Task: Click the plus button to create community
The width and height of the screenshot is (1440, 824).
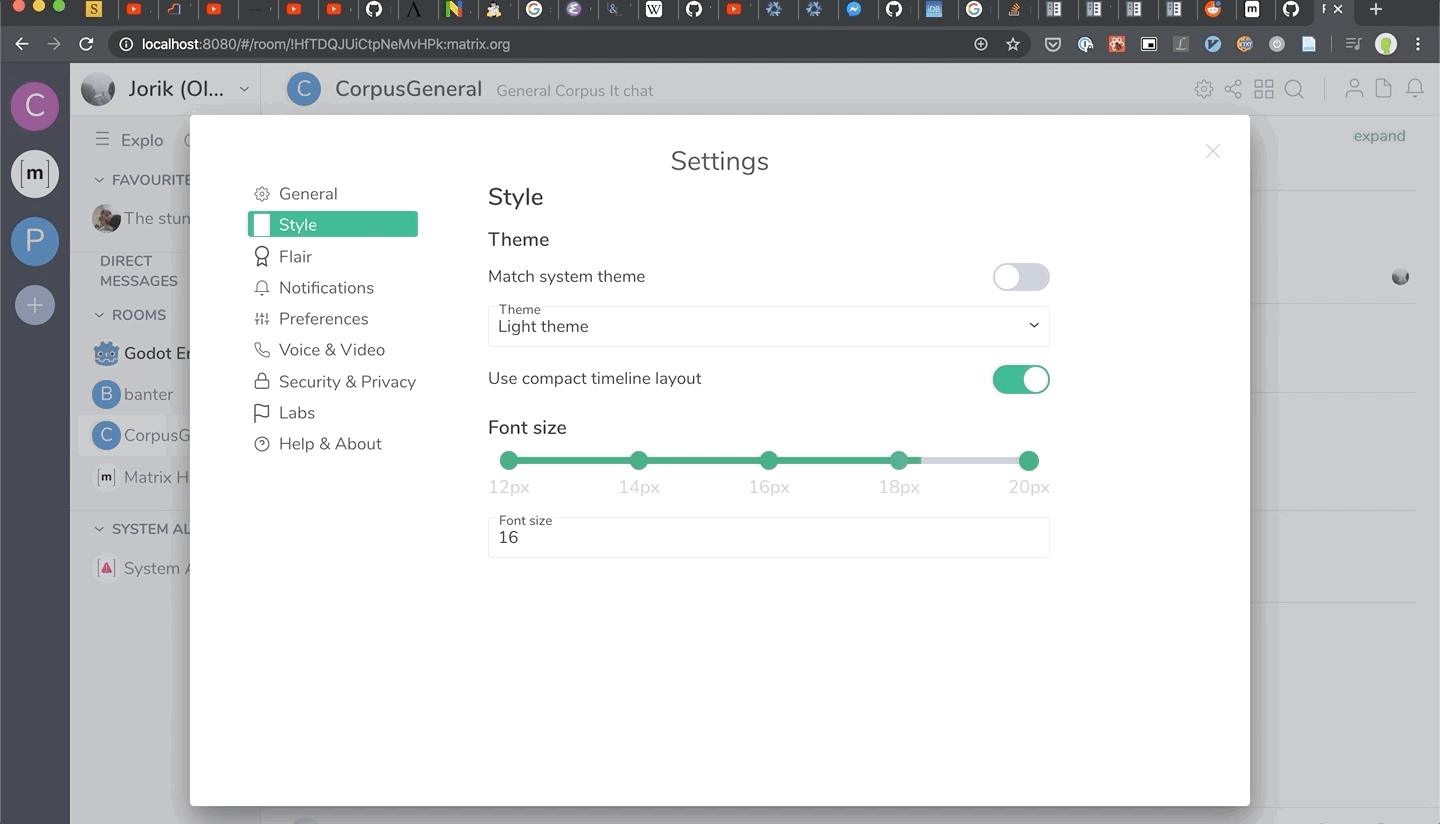Action: [x=35, y=305]
